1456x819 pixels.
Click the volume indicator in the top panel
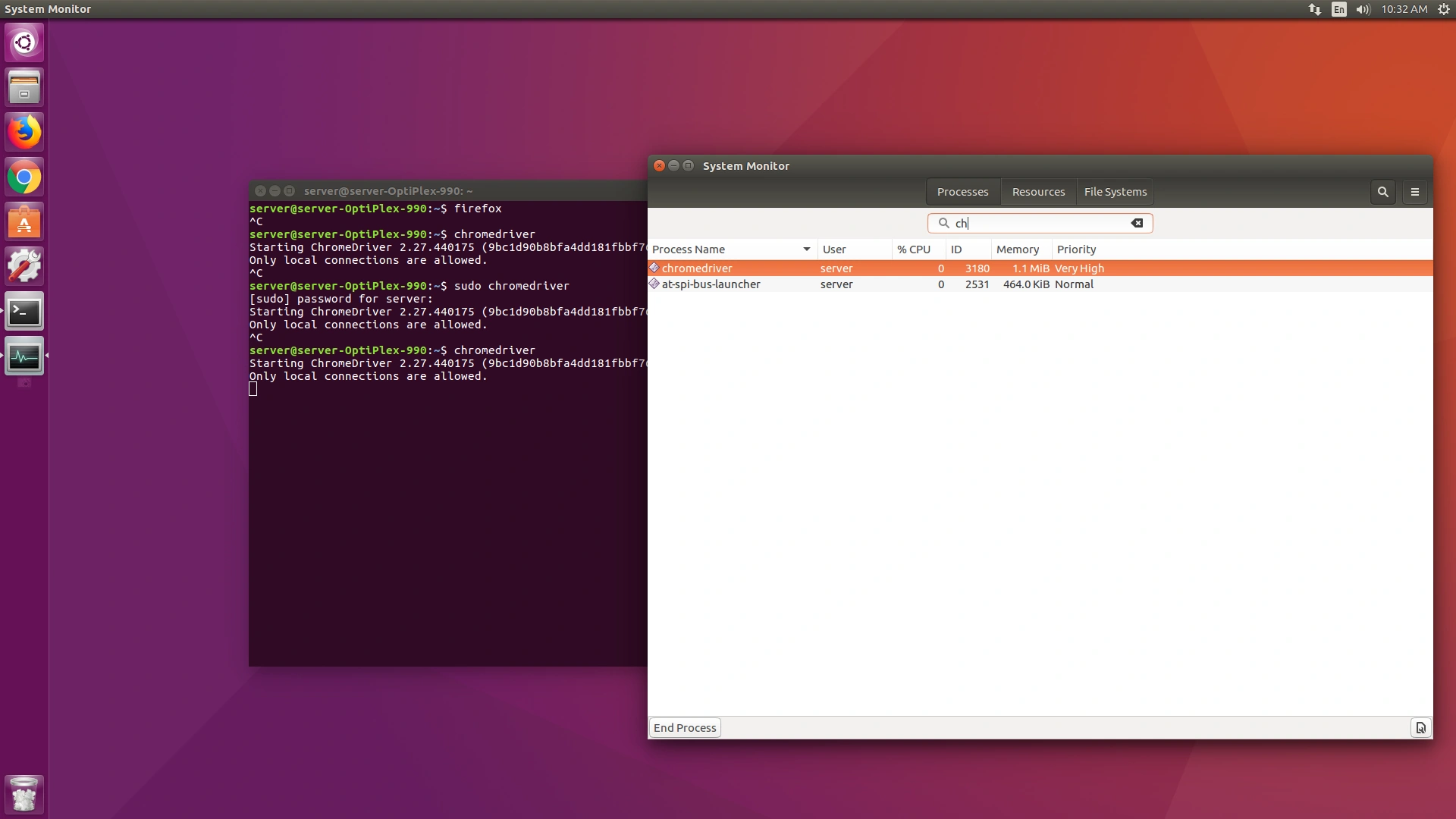1362,9
